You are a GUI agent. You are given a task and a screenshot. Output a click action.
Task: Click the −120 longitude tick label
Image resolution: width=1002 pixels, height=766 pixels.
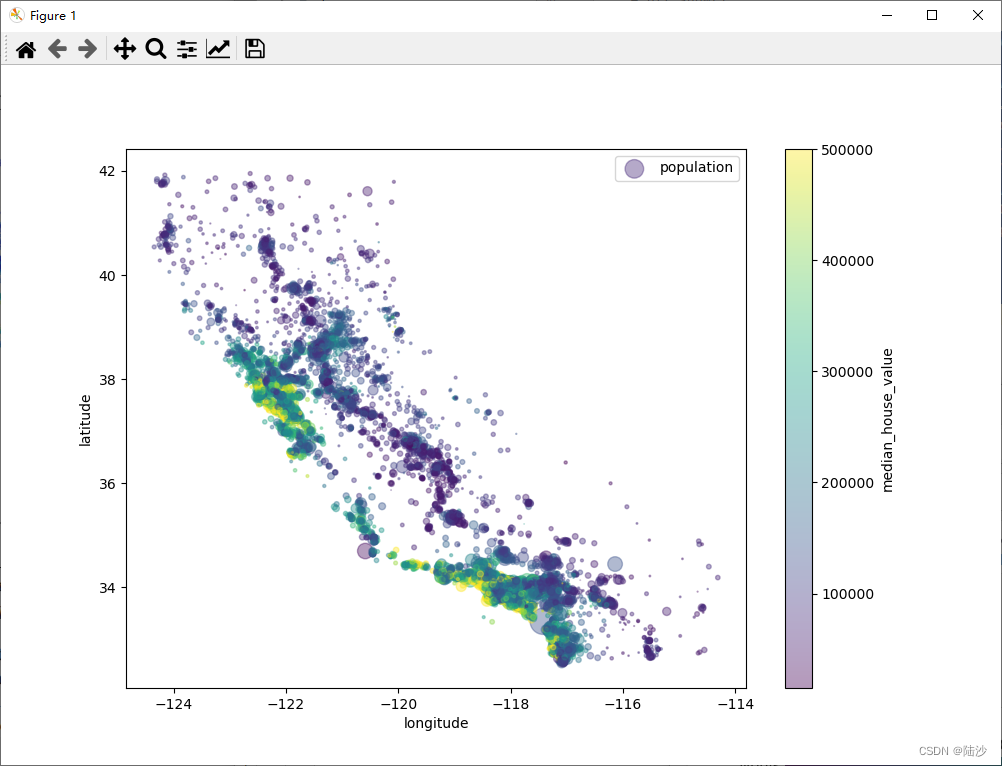(x=398, y=704)
